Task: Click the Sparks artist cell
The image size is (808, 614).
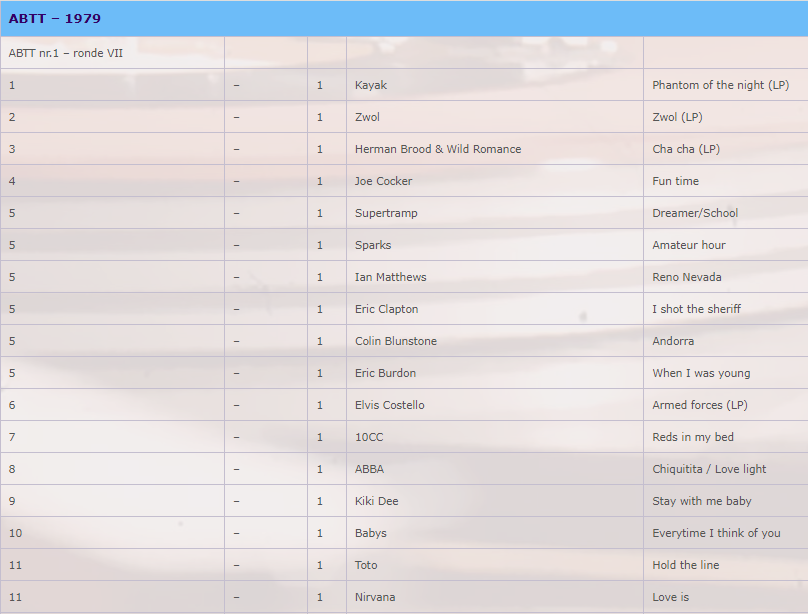Action: (x=373, y=245)
